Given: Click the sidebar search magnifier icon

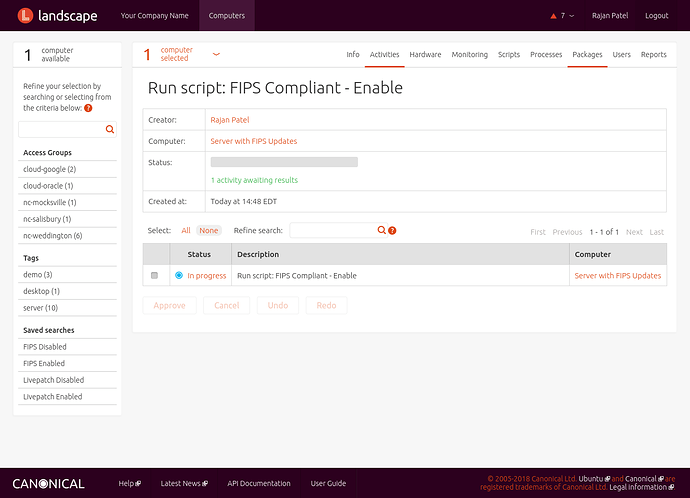Looking at the screenshot, I should (110, 129).
